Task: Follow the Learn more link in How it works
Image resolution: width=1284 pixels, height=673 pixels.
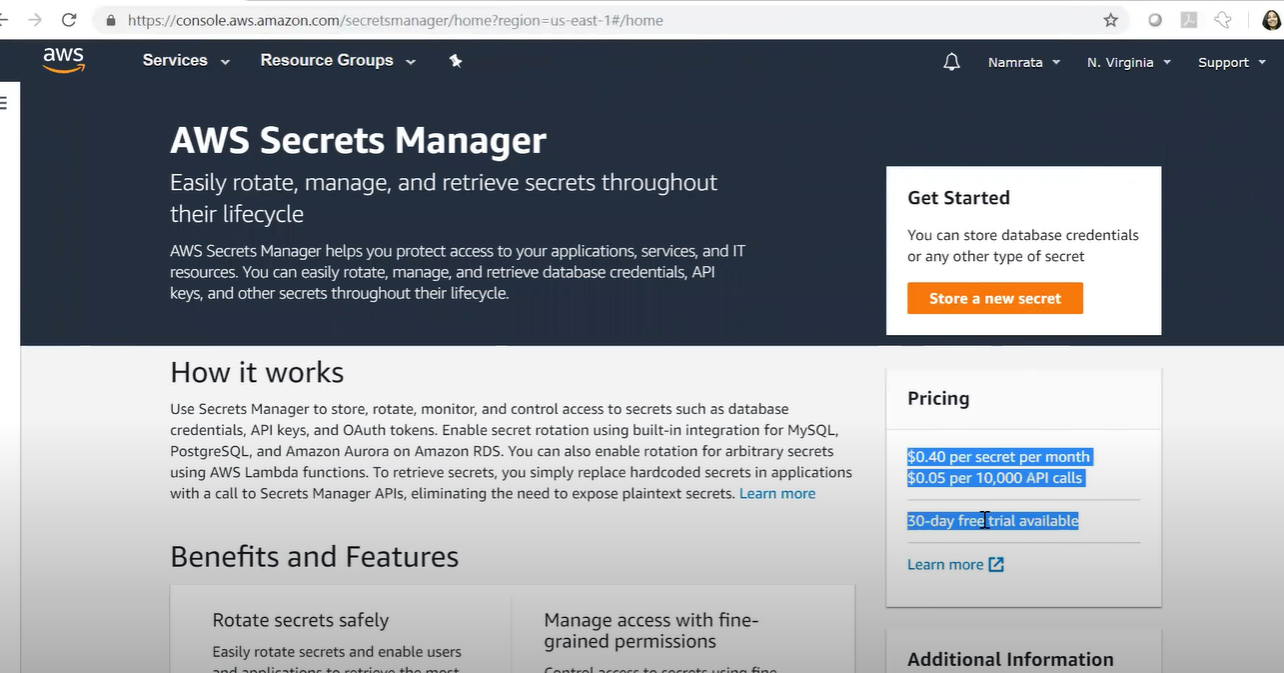Action: tap(777, 494)
